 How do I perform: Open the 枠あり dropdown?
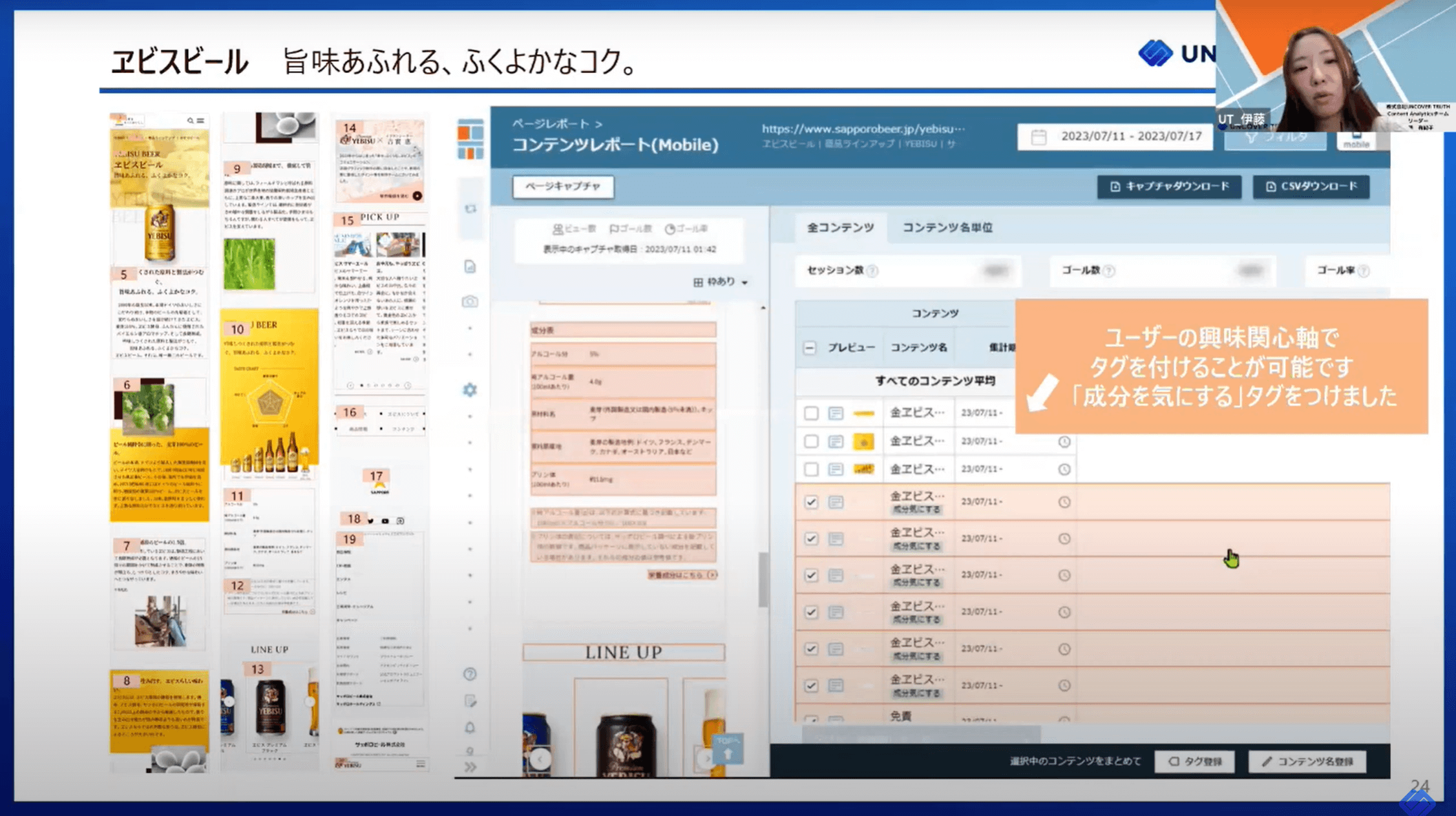(721, 282)
